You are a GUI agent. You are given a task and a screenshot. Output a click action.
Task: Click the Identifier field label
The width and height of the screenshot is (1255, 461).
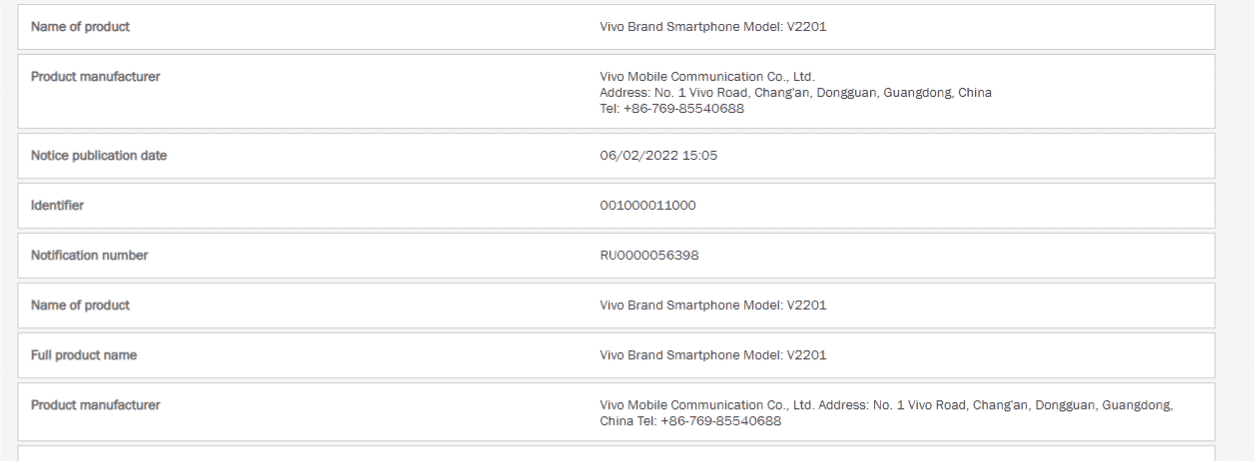tap(57, 206)
